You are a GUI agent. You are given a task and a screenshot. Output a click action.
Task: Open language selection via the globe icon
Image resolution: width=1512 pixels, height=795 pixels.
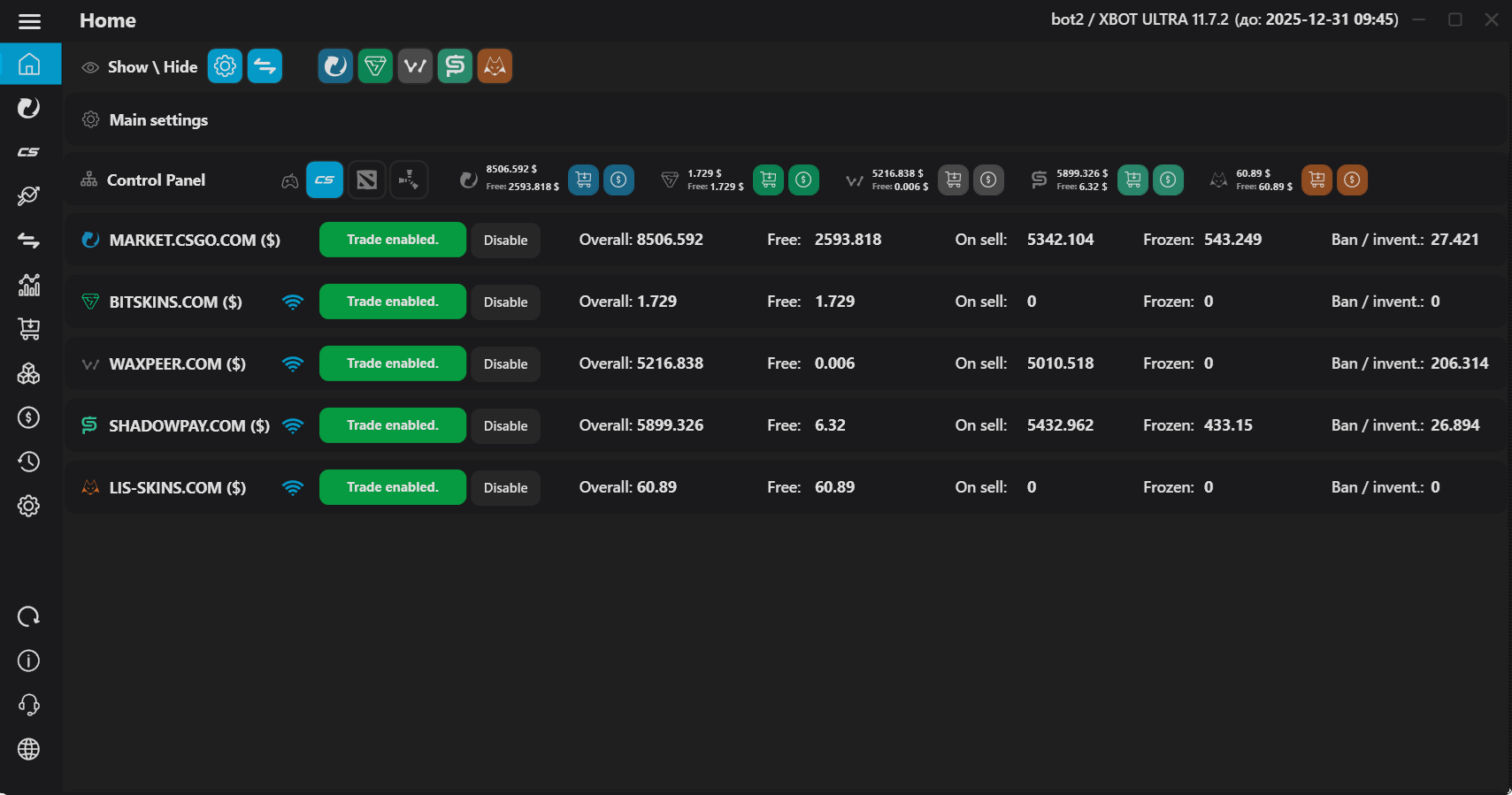29,749
